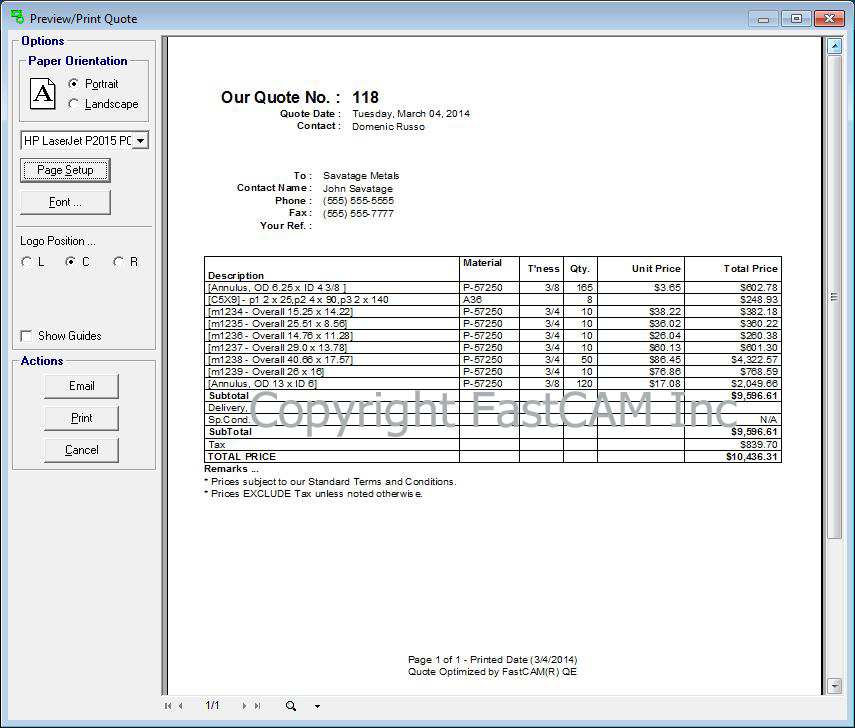Viewport: 855px width, 728px height.
Task: Select Portrait paper orientation
Action: 74,84
